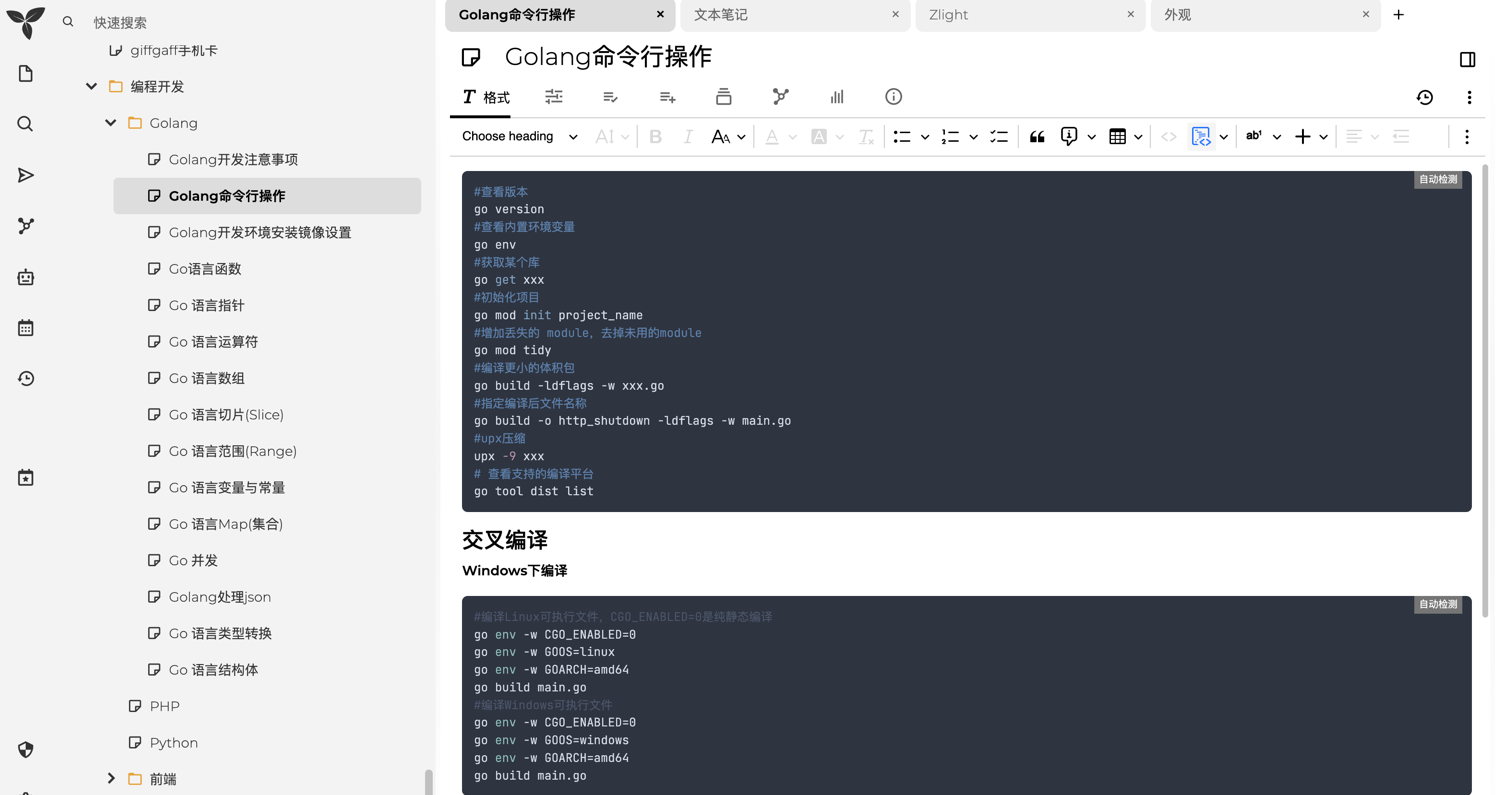Collapse the Golang folder
1500x795 pixels.
[x=111, y=123]
